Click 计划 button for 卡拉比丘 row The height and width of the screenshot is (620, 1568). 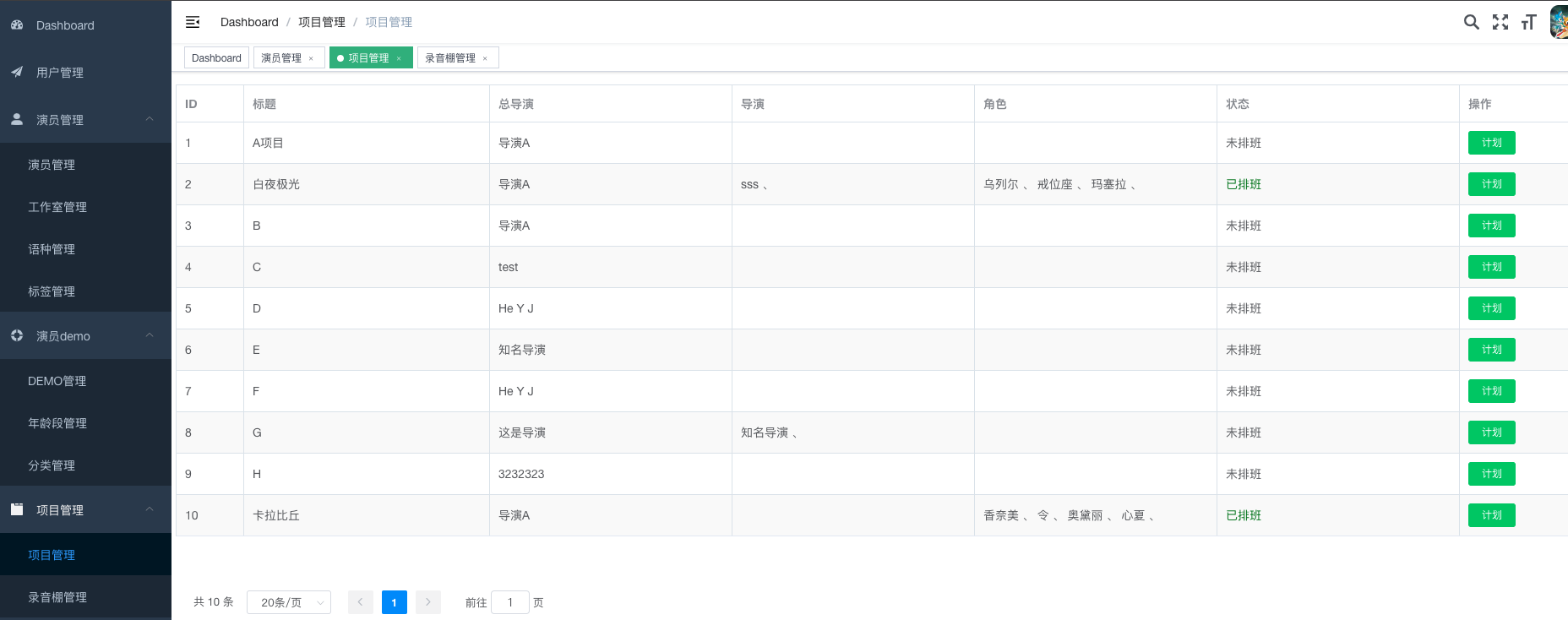click(x=1491, y=515)
